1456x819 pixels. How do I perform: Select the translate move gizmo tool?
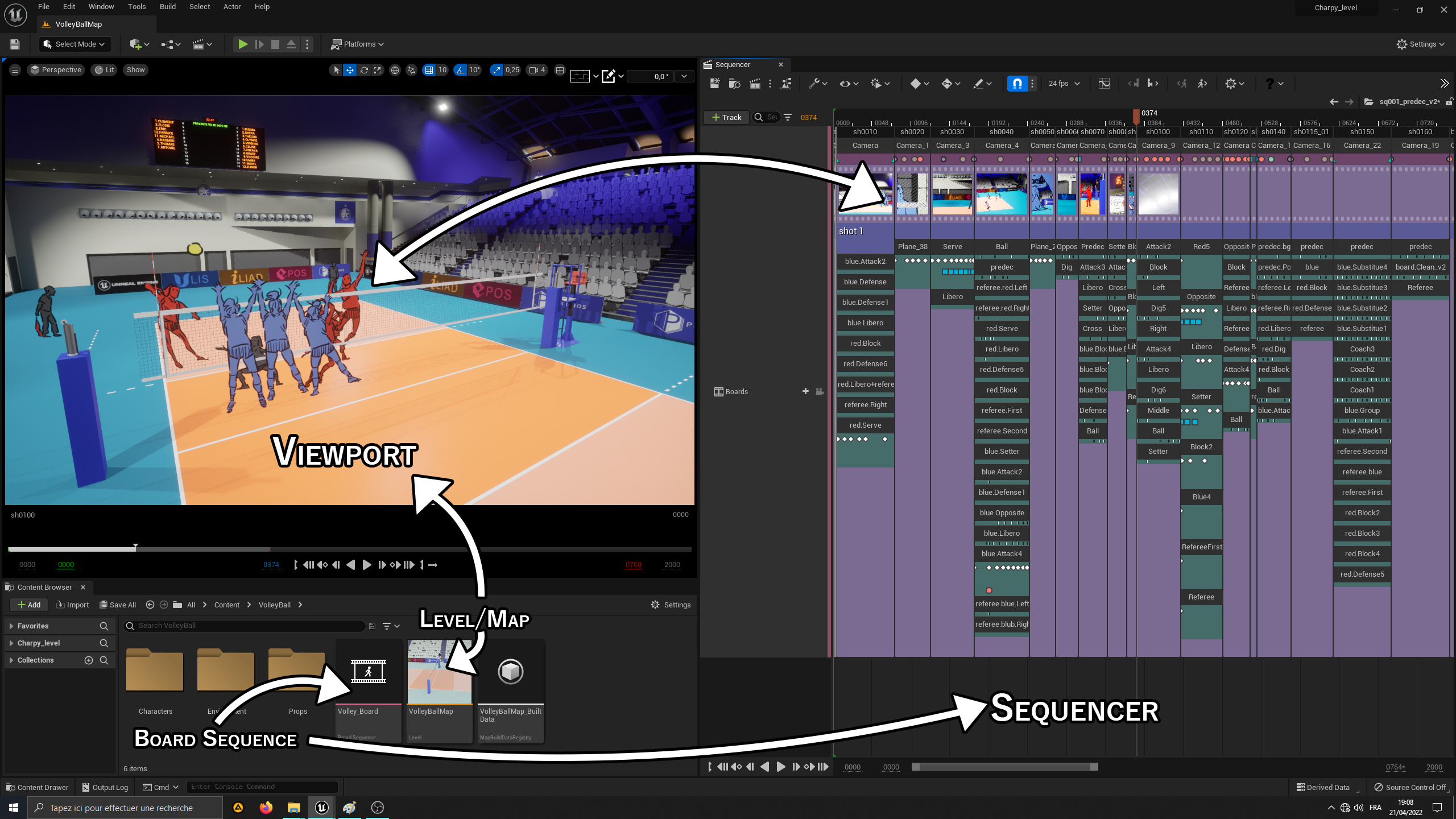tap(350, 70)
